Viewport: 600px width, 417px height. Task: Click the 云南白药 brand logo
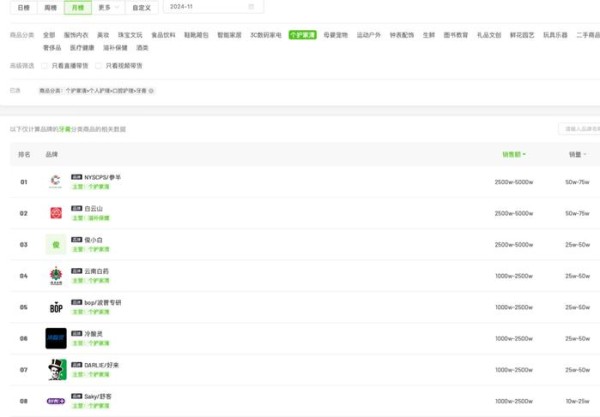(56, 276)
